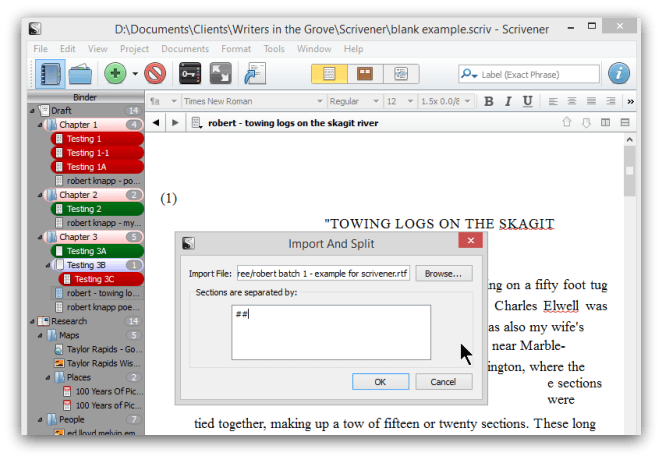
Task: Open the Regular font style dropdown
Action: pyautogui.click(x=354, y=101)
